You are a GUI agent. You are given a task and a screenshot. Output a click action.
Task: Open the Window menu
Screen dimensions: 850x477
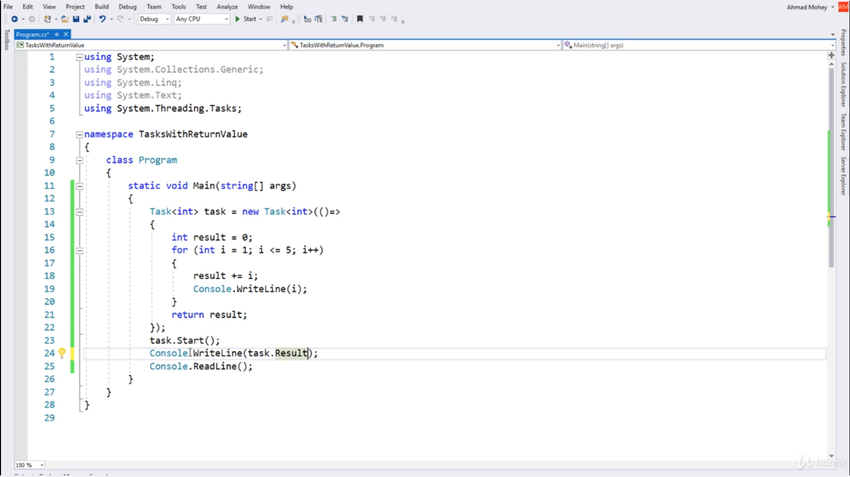click(259, 7)
